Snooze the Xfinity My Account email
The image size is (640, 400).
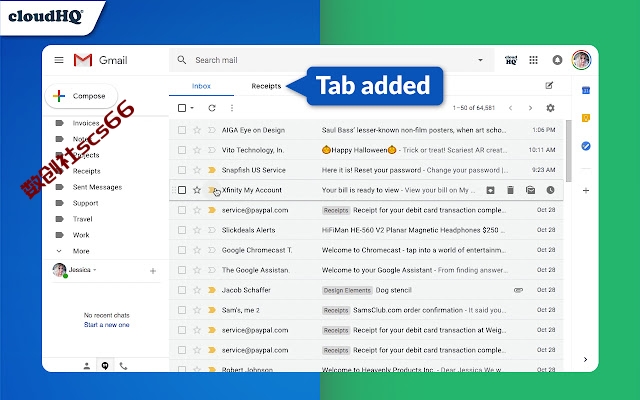[x=550, y=190]
